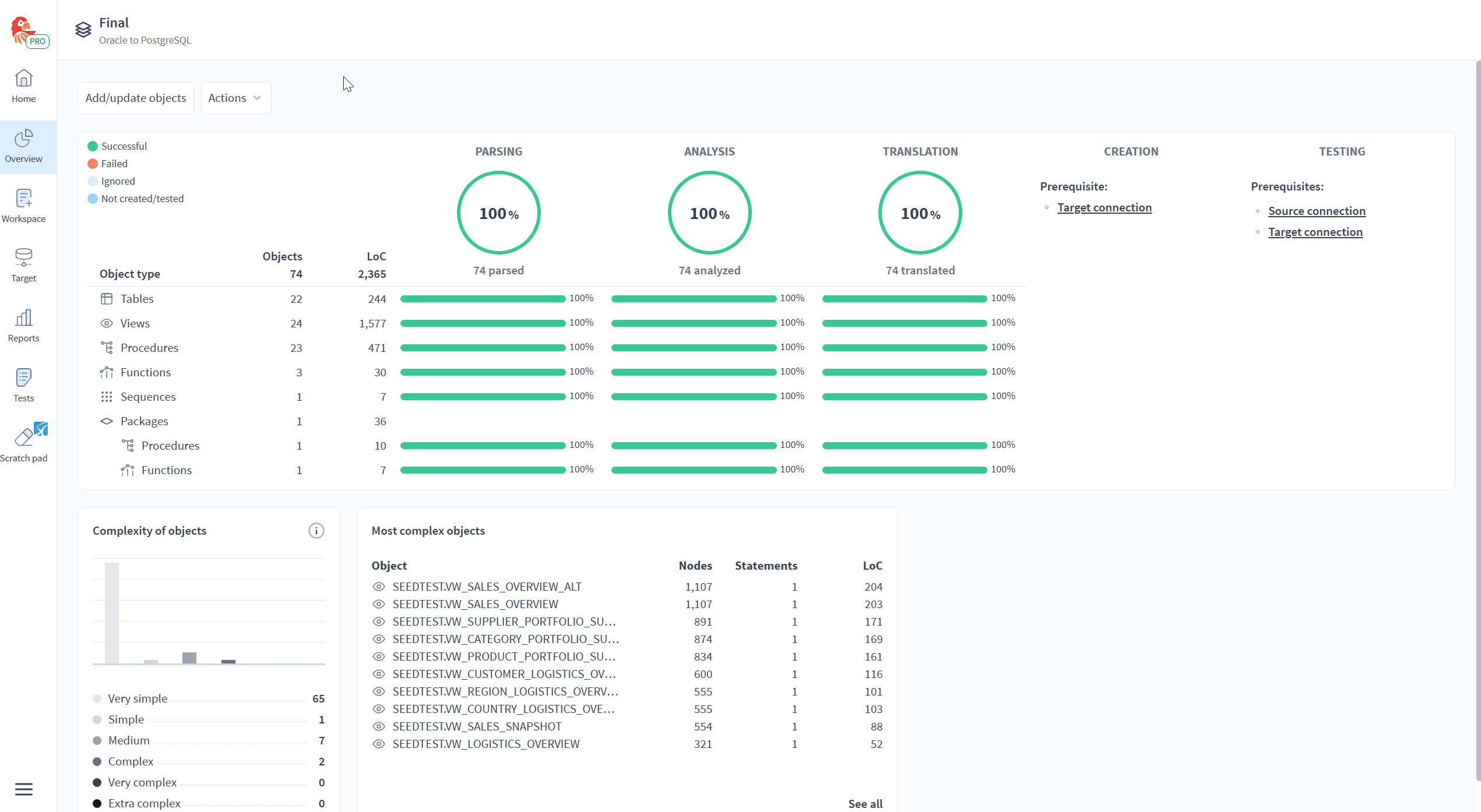
Task: Open the Workspace icon in sidebar
Action: [x=24, y=198]
